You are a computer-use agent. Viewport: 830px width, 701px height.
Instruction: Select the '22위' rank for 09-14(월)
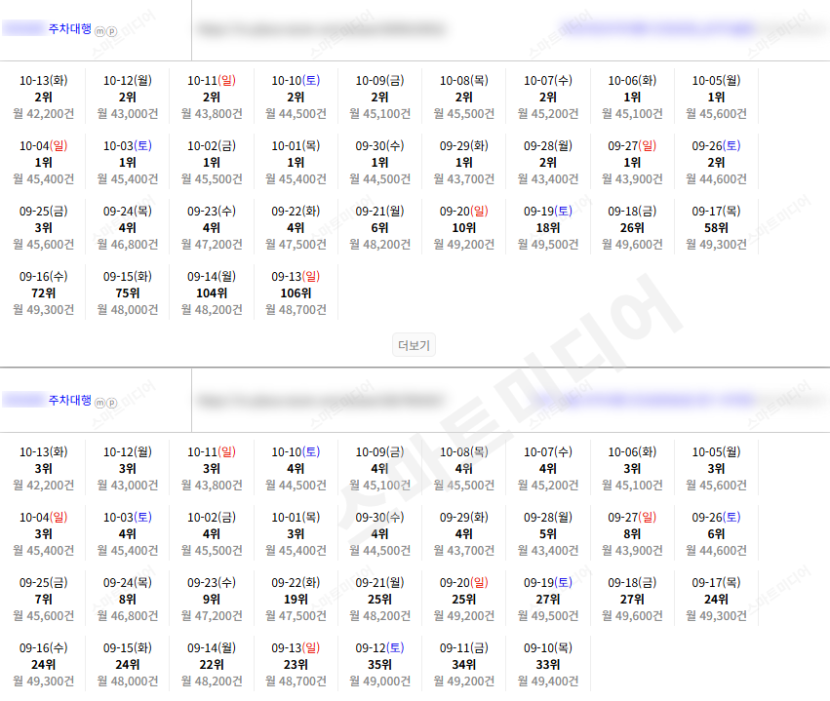pyautogui.click(x=212, y=664)
